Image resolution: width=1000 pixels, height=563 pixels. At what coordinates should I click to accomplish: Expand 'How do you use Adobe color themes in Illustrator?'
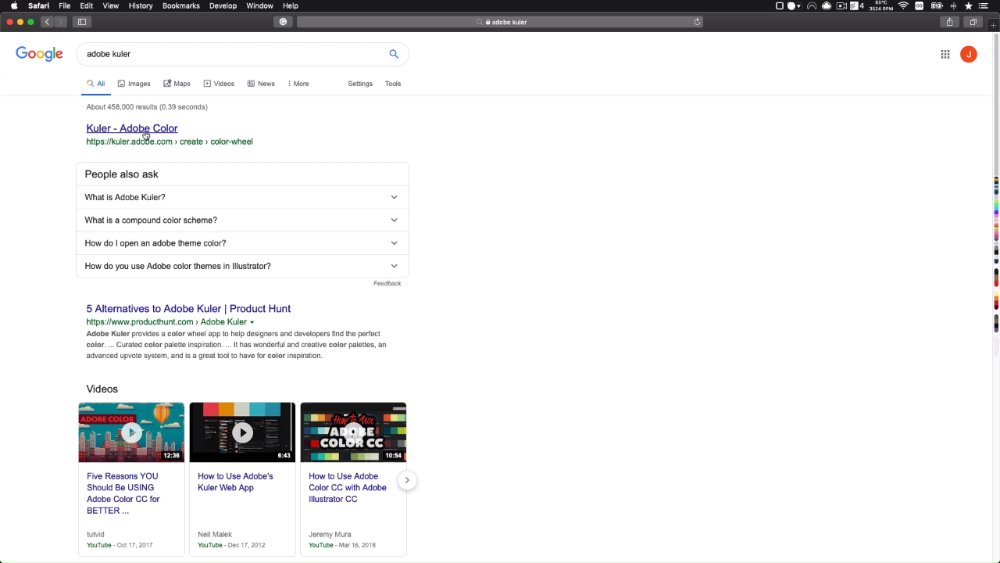242,266
